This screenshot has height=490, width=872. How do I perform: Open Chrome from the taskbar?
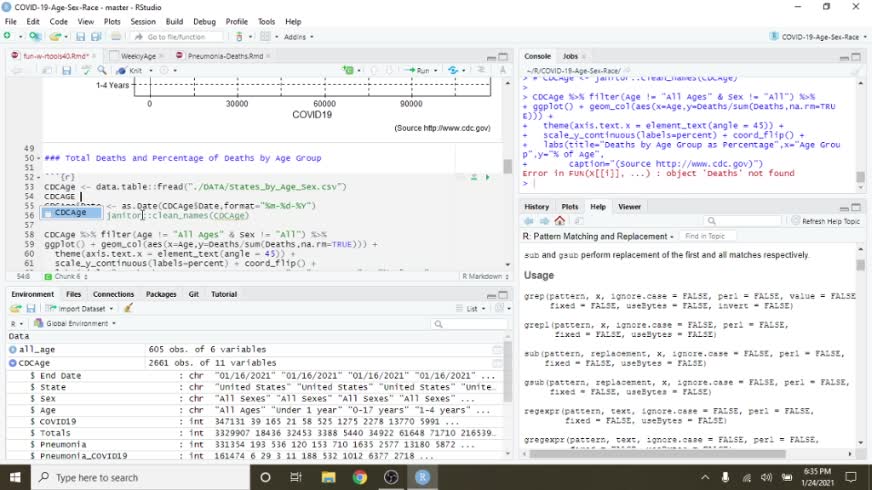(x=359, y=477)
